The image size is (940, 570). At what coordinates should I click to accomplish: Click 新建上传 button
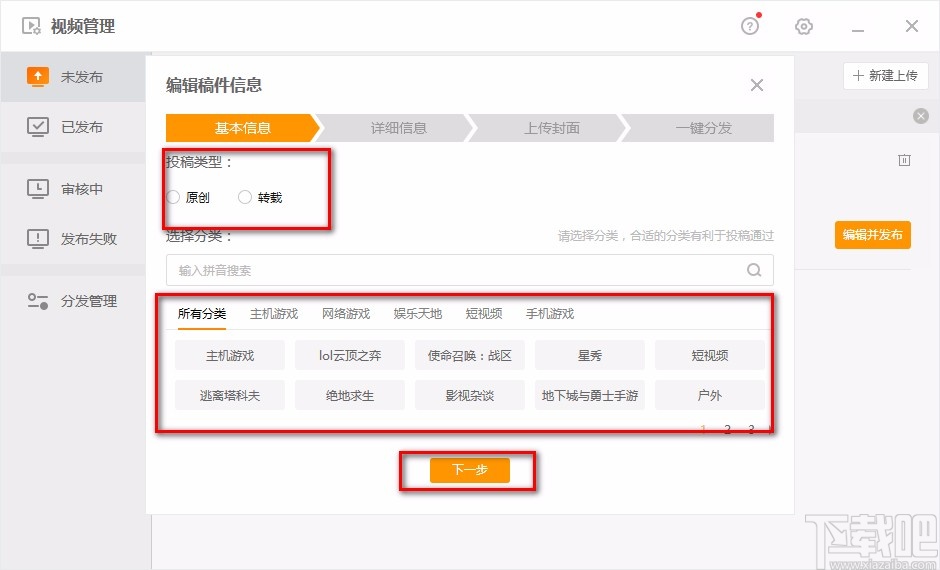pyautogui.click(x=885, y=76)
